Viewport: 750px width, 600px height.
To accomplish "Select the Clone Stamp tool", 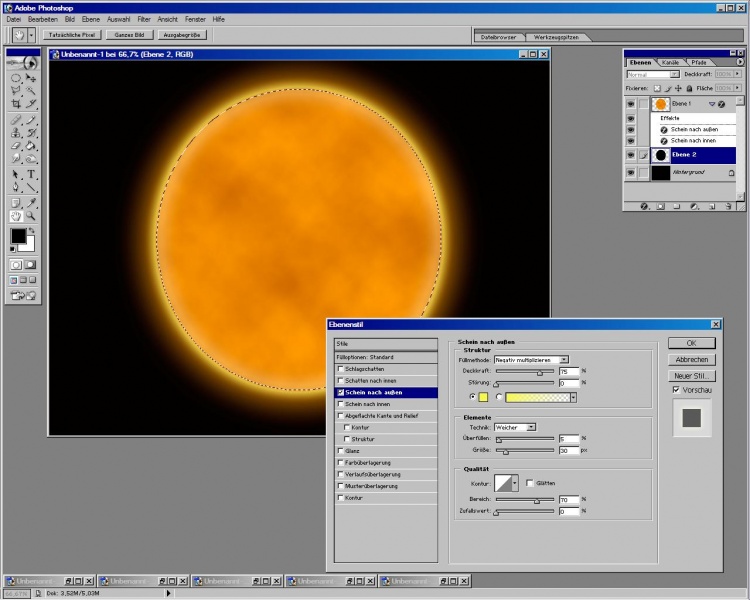I will pyautogui.click(x=16, y=132).
